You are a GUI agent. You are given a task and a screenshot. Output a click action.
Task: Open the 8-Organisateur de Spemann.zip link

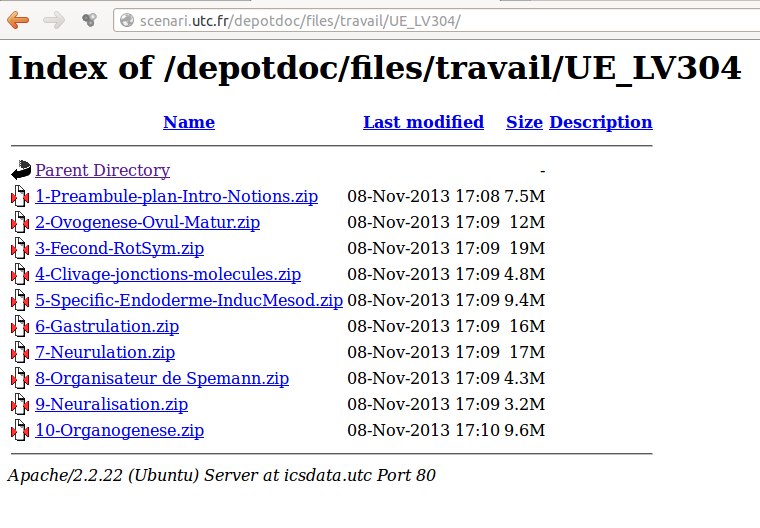[x=162, y=378]
